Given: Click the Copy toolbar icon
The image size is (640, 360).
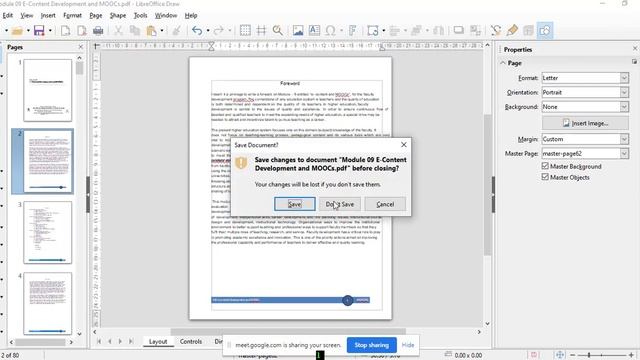Looking at the screenshot, I should tap(135, 31).
